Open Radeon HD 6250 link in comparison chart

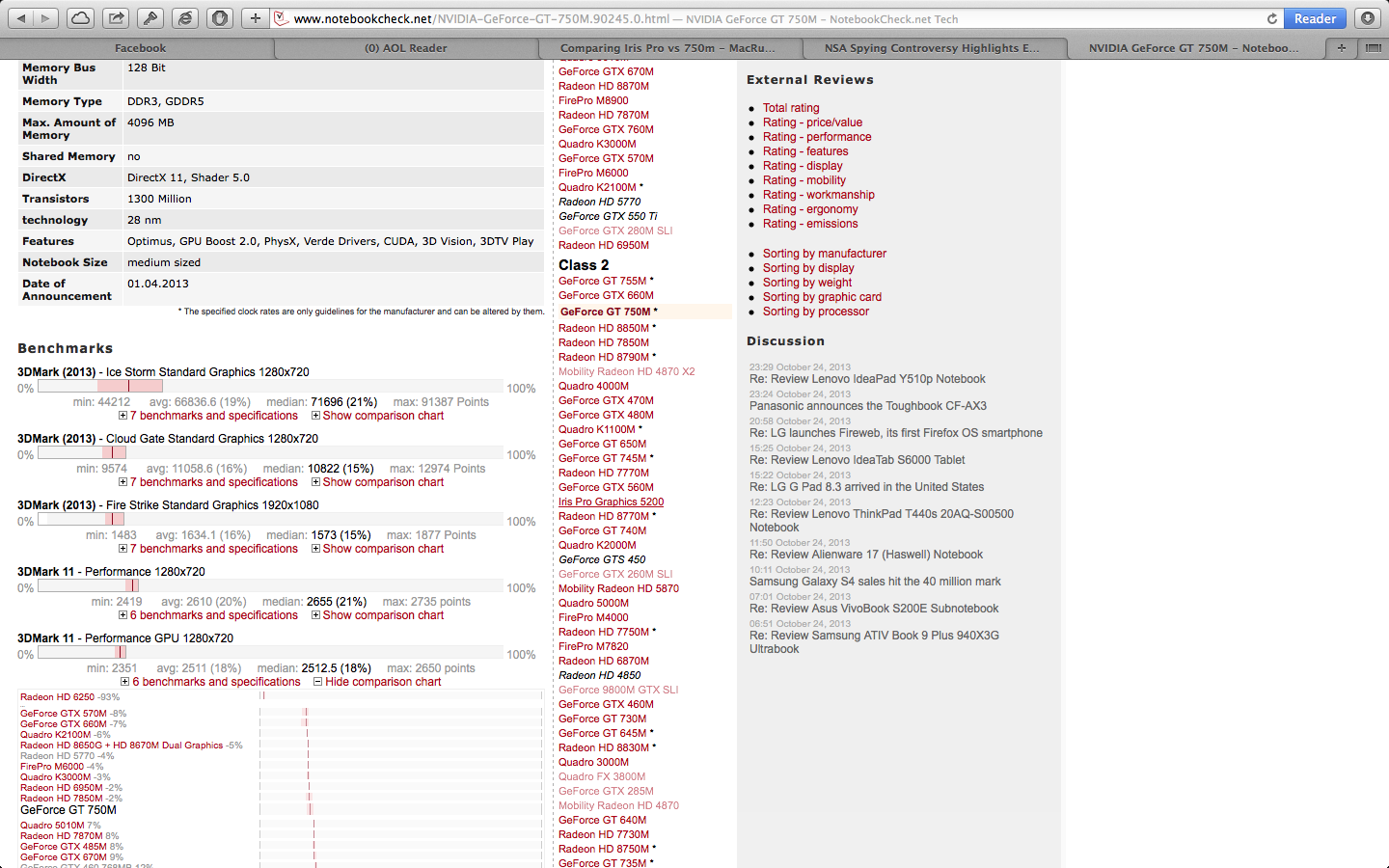tap(57, 696)
